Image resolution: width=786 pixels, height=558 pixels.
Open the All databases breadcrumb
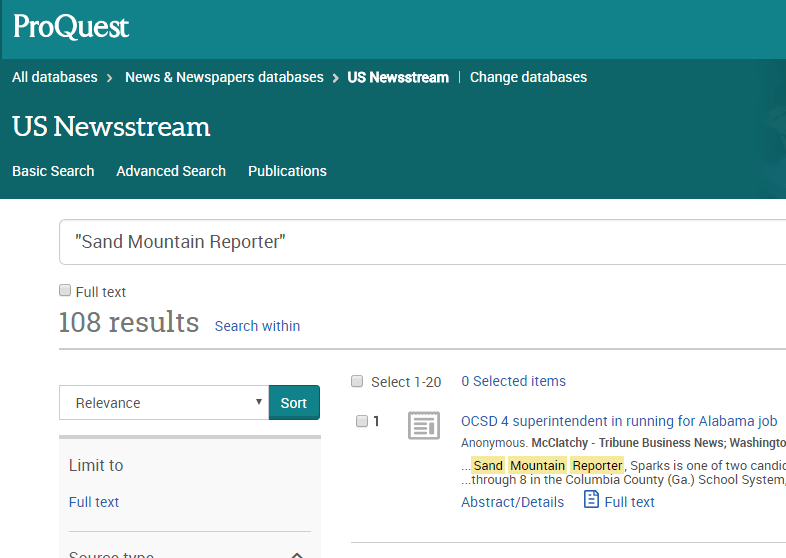tap(55, 77)
